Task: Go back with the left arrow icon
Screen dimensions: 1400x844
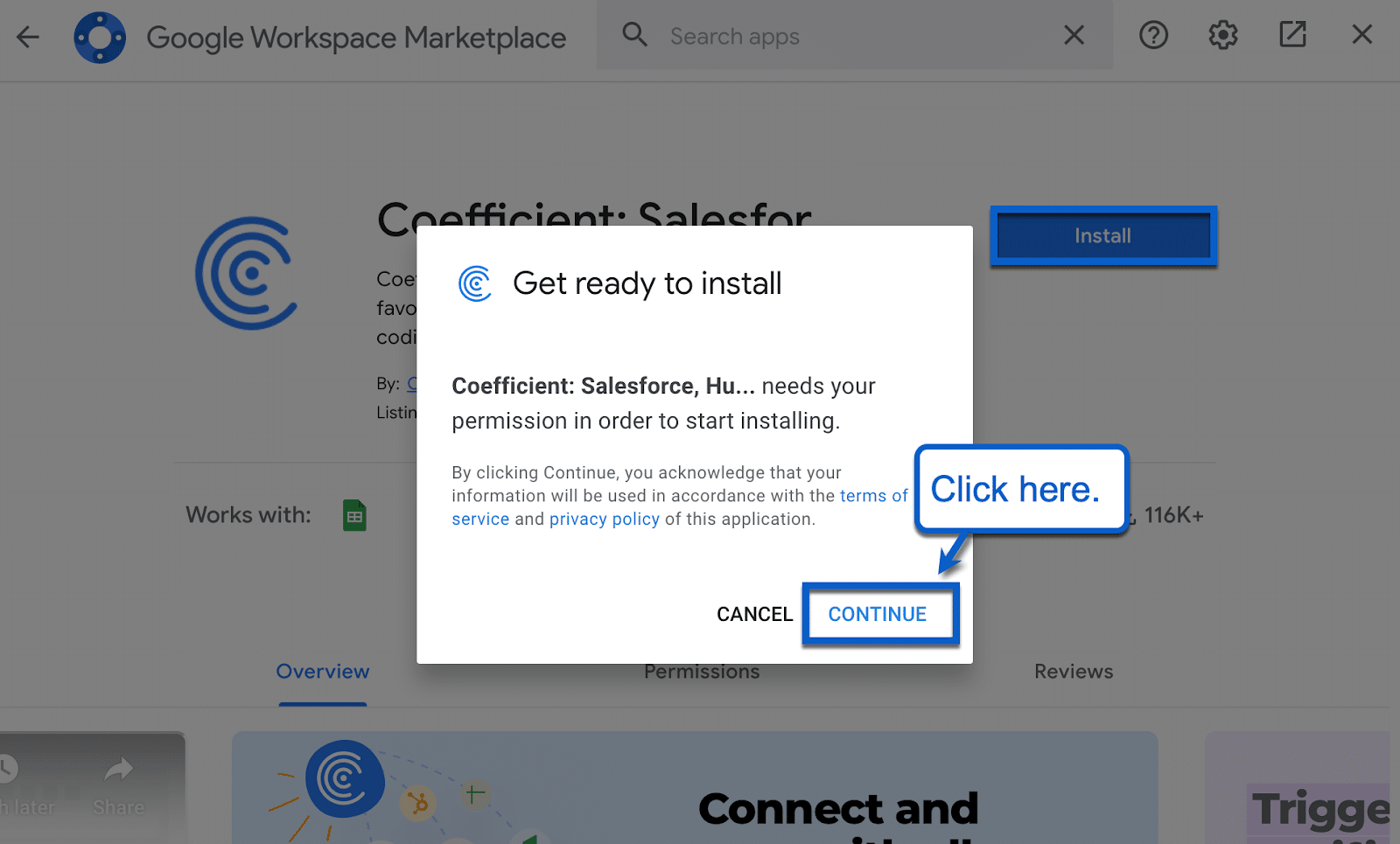Action: pyautogui.click(x=28, y=37)
